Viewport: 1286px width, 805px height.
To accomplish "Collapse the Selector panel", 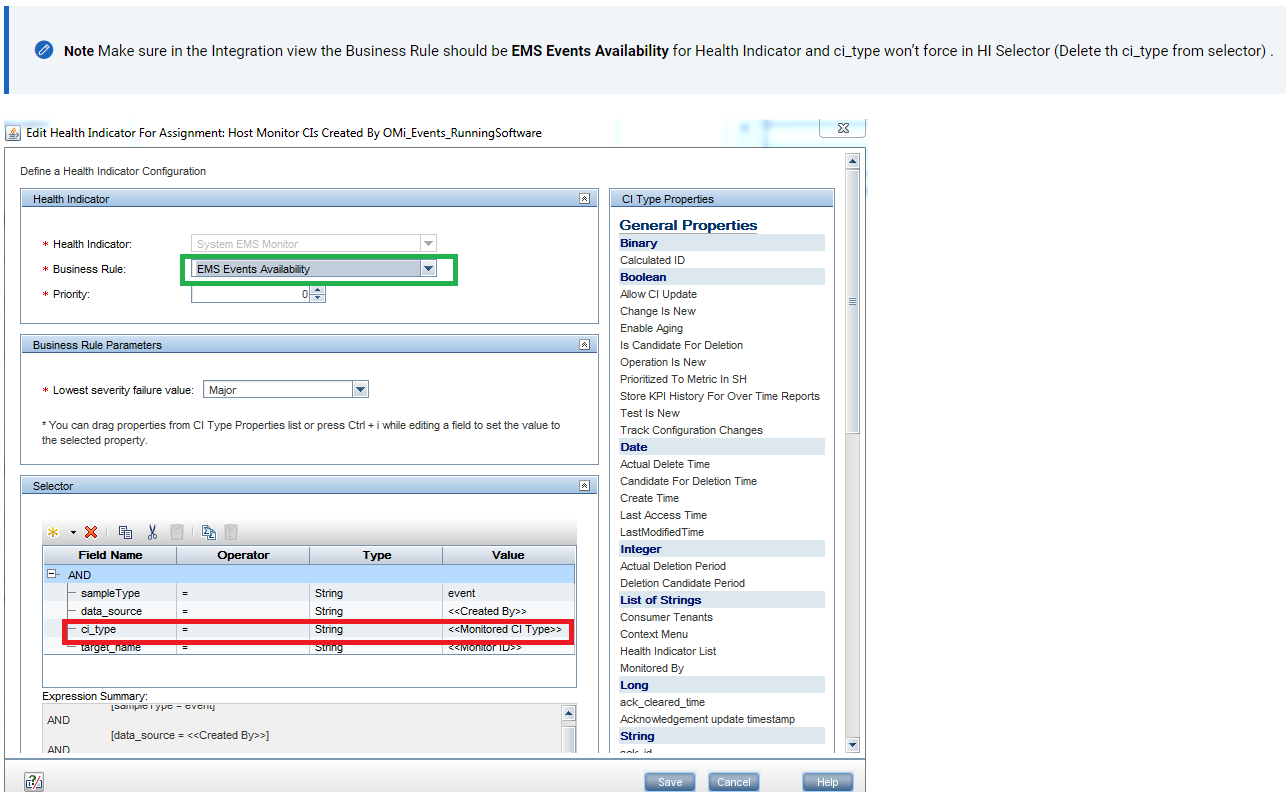I will tap(585, 485).
